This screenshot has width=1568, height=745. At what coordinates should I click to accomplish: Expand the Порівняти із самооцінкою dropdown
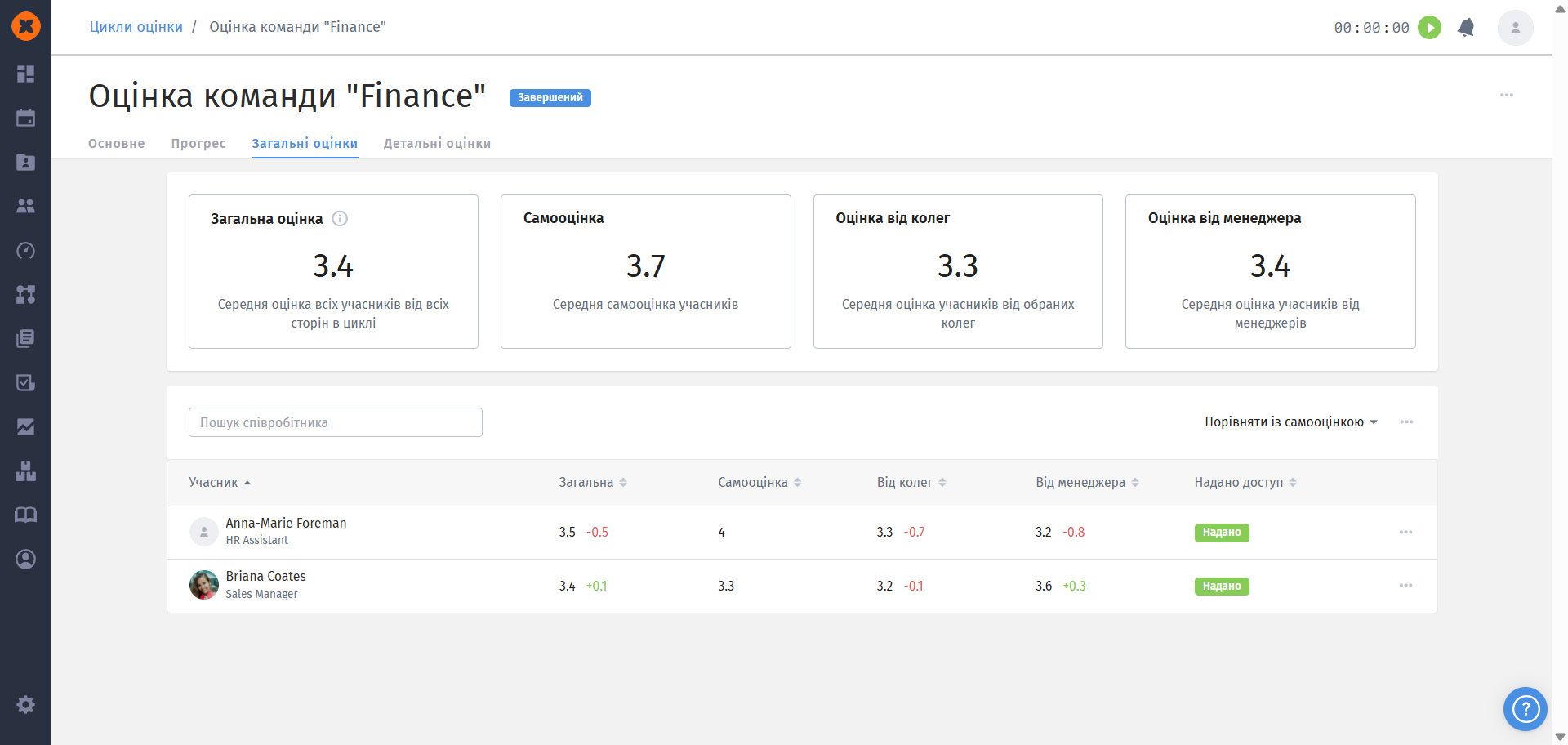pyautogui.click(x=1290, y=422)
